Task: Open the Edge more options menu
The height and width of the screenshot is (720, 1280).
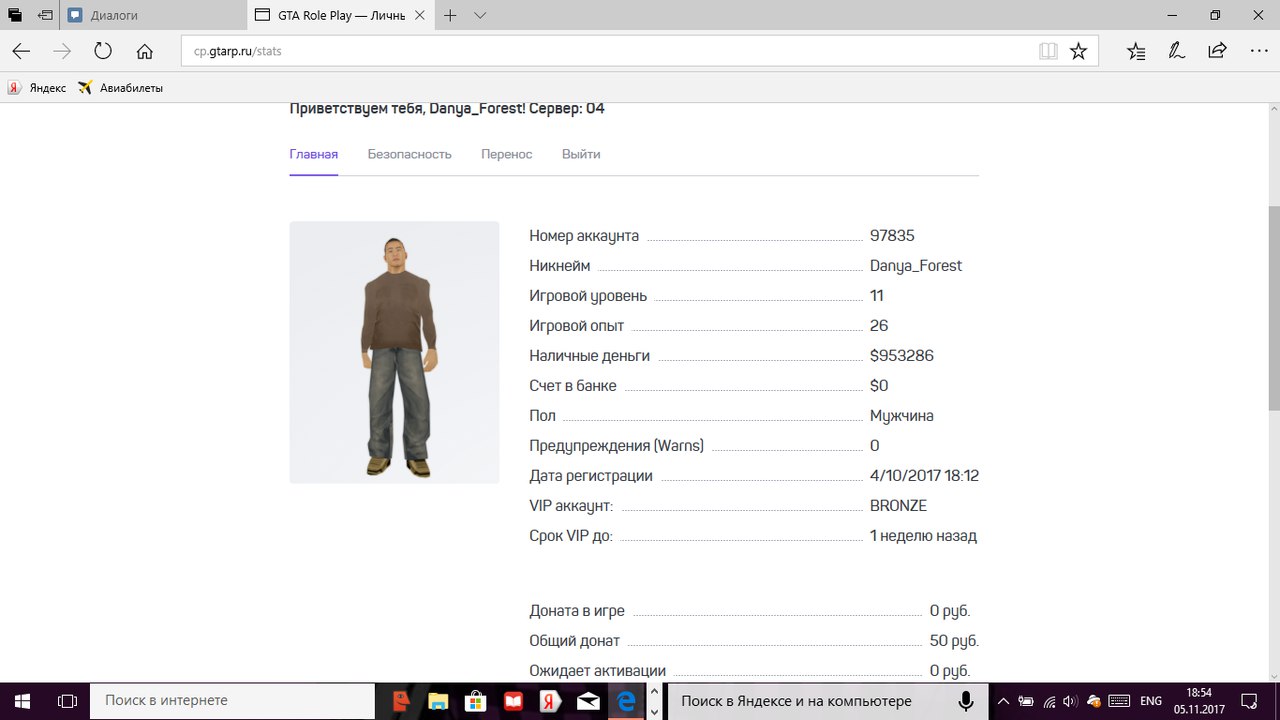Action: pyautogui.click(x=1258, y=51)
